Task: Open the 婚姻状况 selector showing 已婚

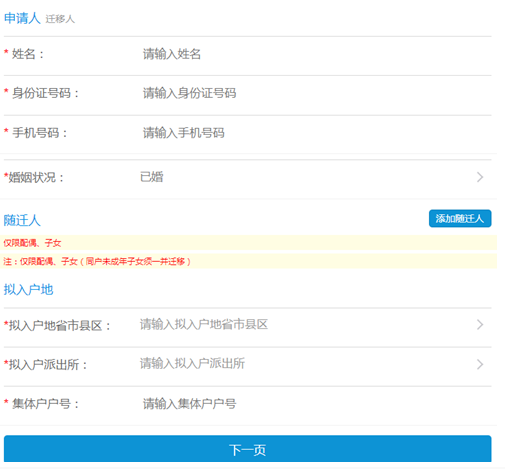Action: [x=247, y=177]
